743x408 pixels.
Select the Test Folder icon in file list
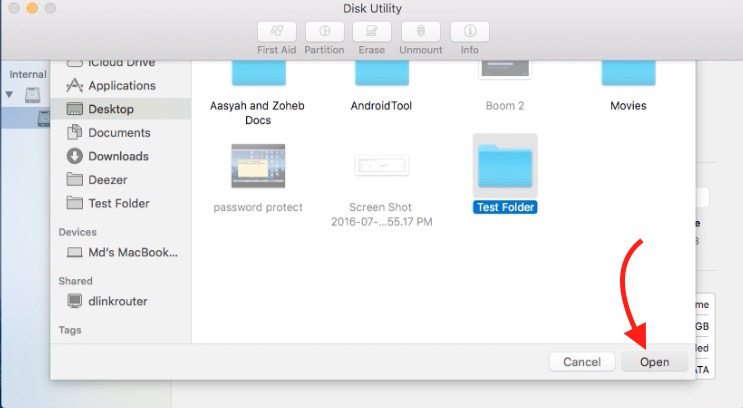click(x=505, y=166)
